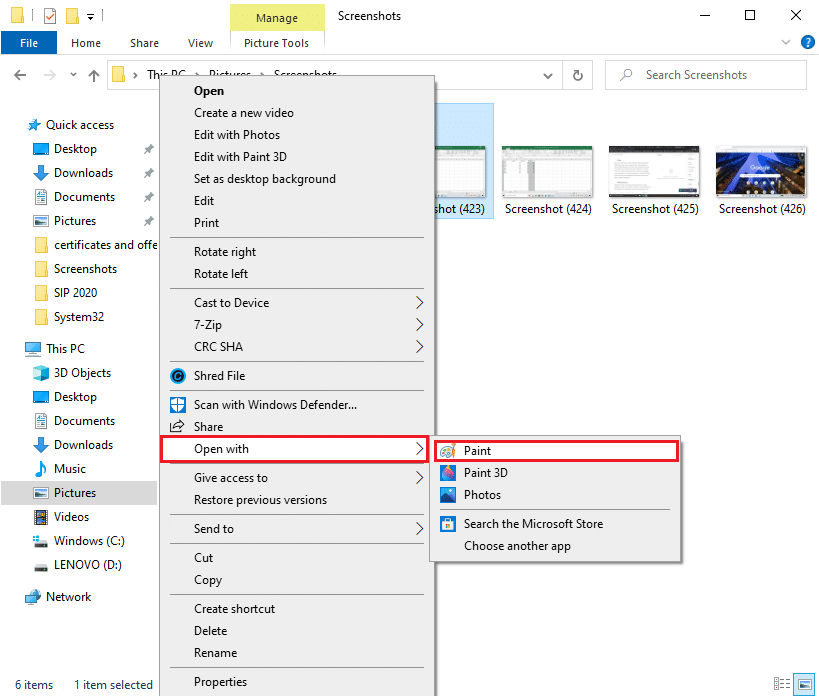
Task: Click Search the Microsoft Store
Action: pyautogui.click(x=533, y=523)
